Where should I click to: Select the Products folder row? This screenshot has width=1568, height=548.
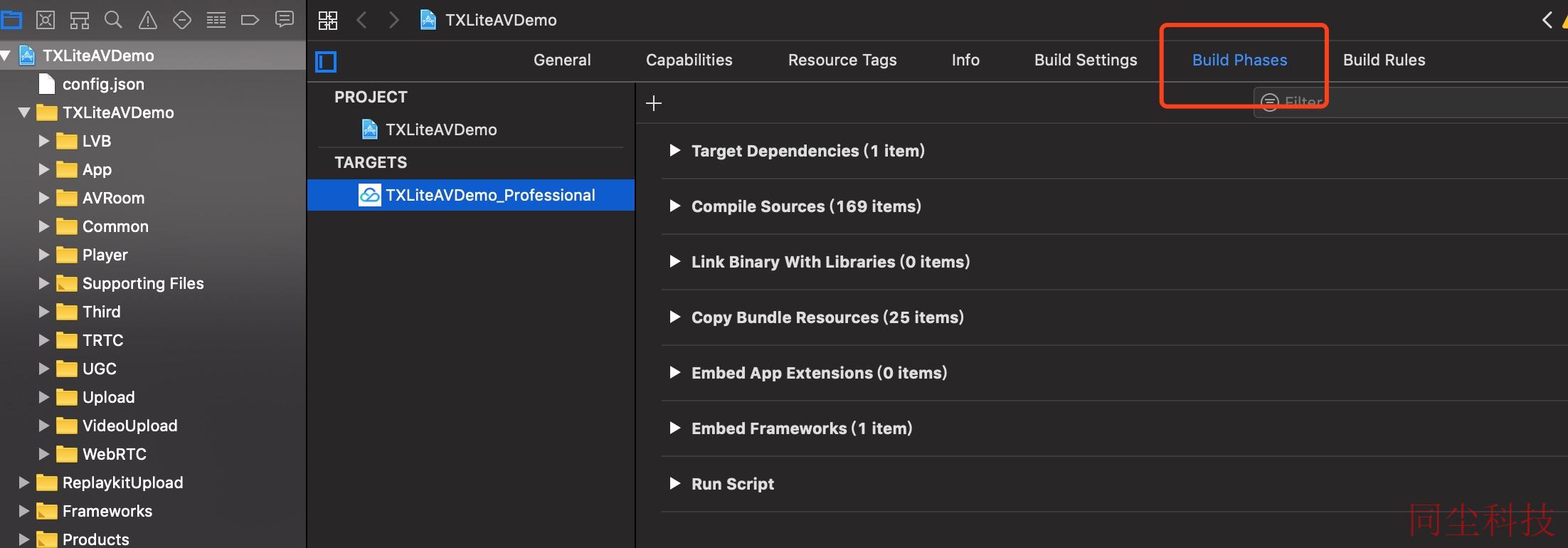pyautogui.click(x=153, y=538)
